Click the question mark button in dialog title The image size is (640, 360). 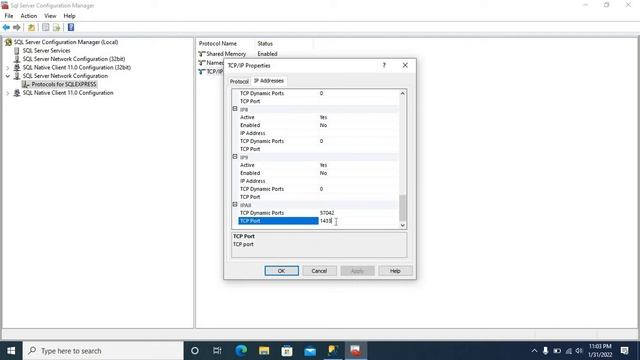[384, 65]
